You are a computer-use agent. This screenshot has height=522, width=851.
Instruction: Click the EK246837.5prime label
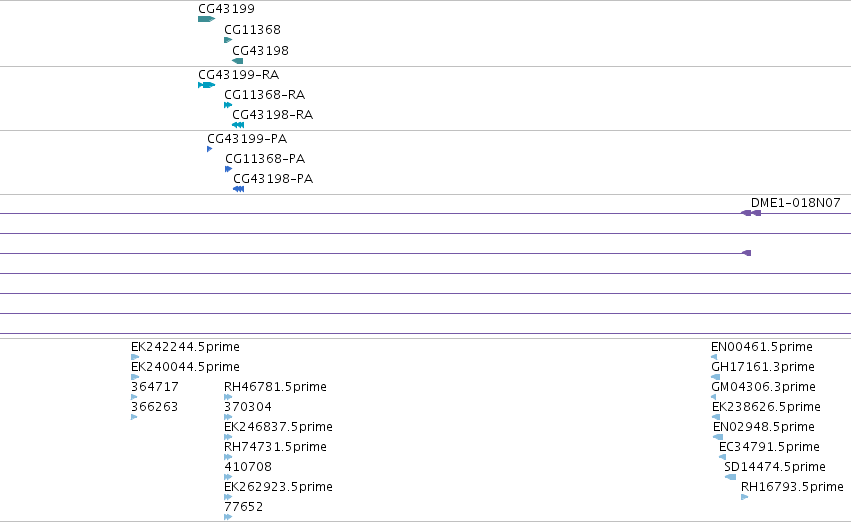tap(278, 426)
